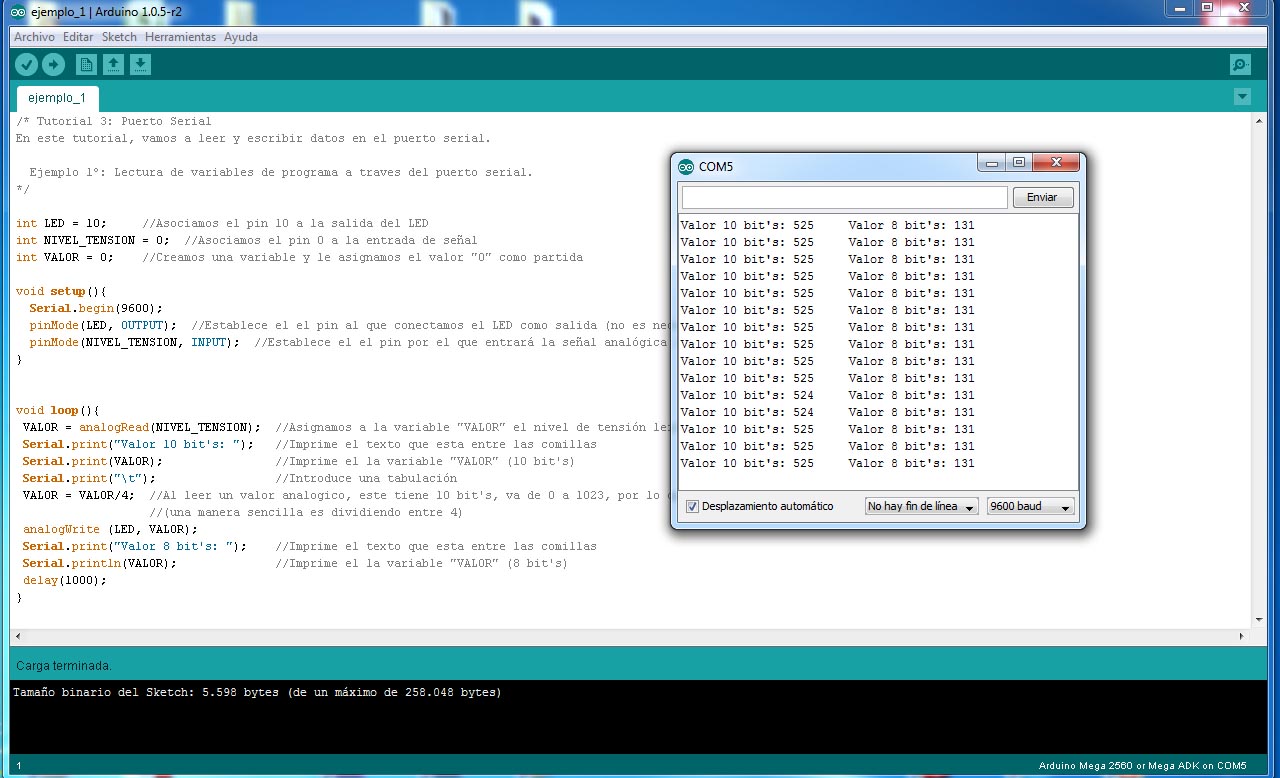
Task: Click the 'Serial.print("\t");' code line
Action: click(89, 478)
